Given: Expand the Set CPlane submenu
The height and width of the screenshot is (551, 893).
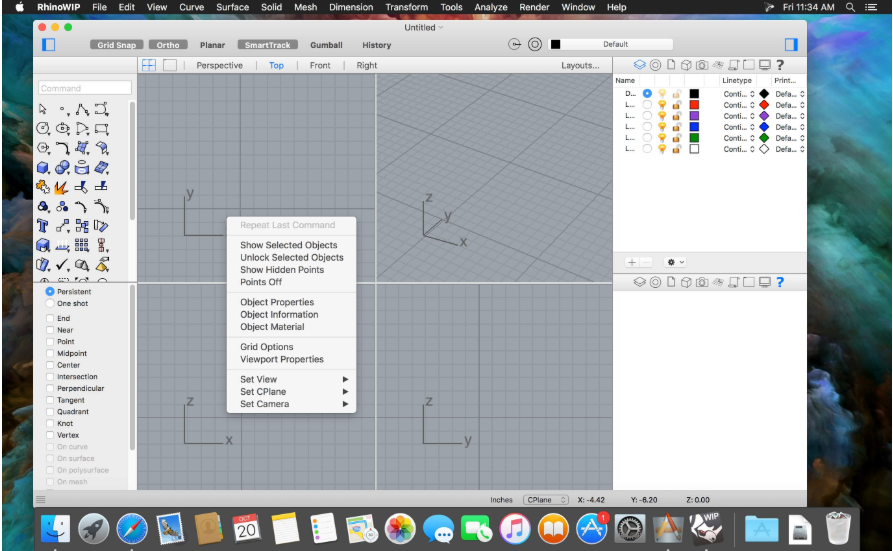Looking at the screenshot, I should (291, 391).
